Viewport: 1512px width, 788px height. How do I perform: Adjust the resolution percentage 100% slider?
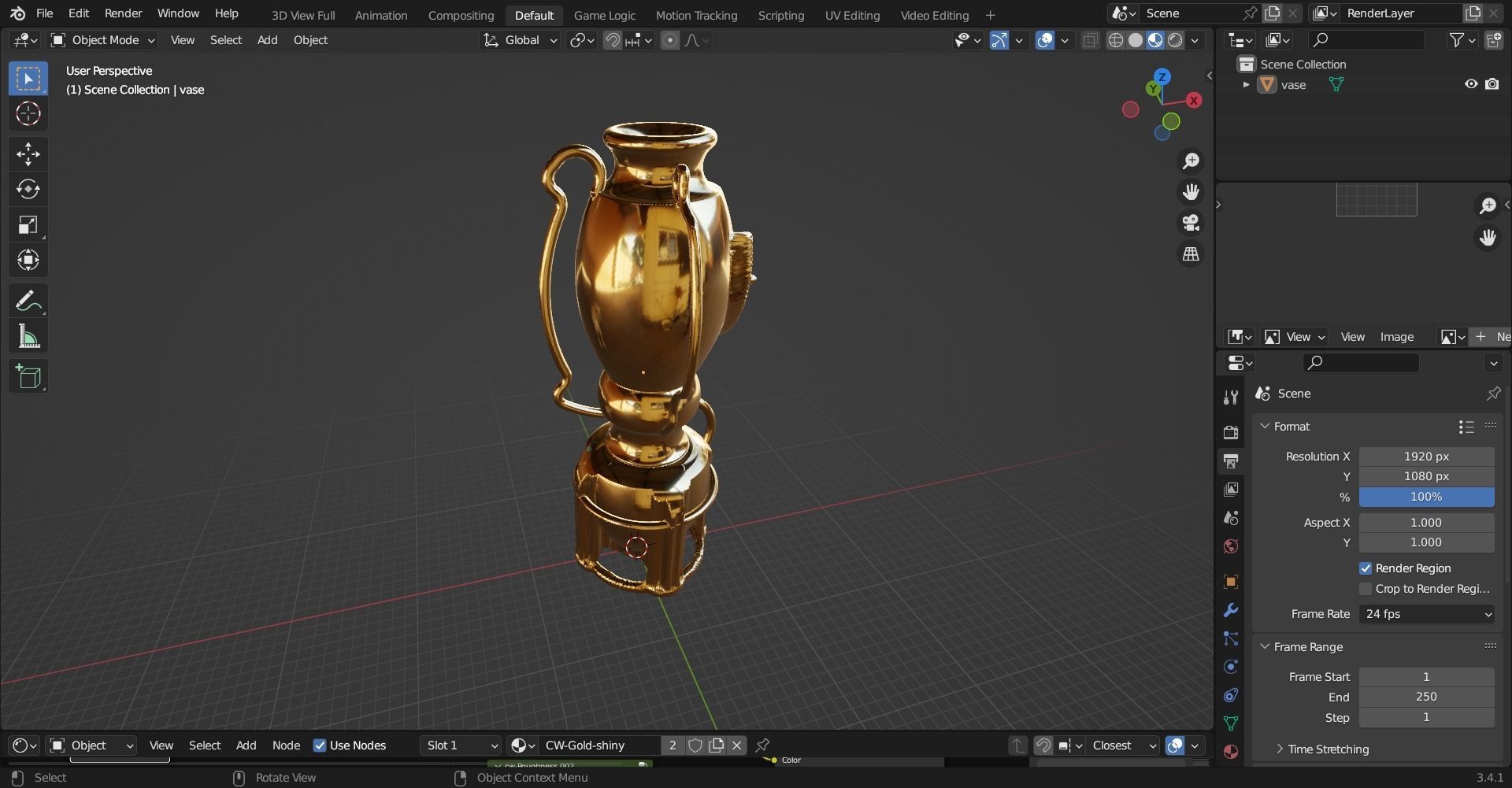(x=1426, y=497)
